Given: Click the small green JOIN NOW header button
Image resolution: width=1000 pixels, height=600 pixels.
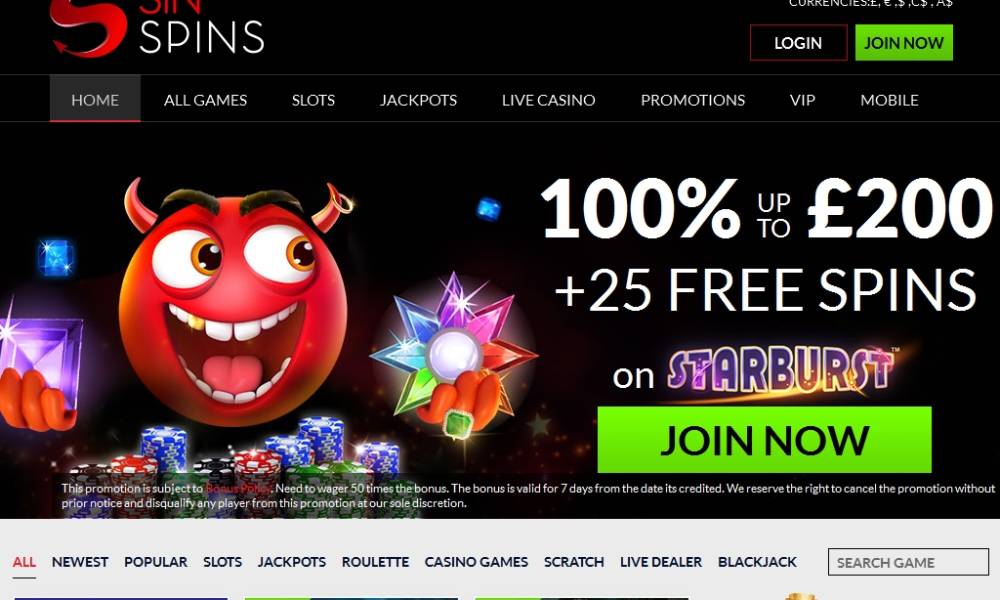Looking at the screenshot, I should 904,43.
